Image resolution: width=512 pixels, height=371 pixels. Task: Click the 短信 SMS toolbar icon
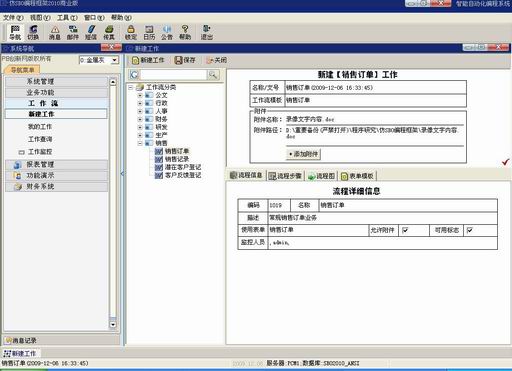click(x=91, y=32)
